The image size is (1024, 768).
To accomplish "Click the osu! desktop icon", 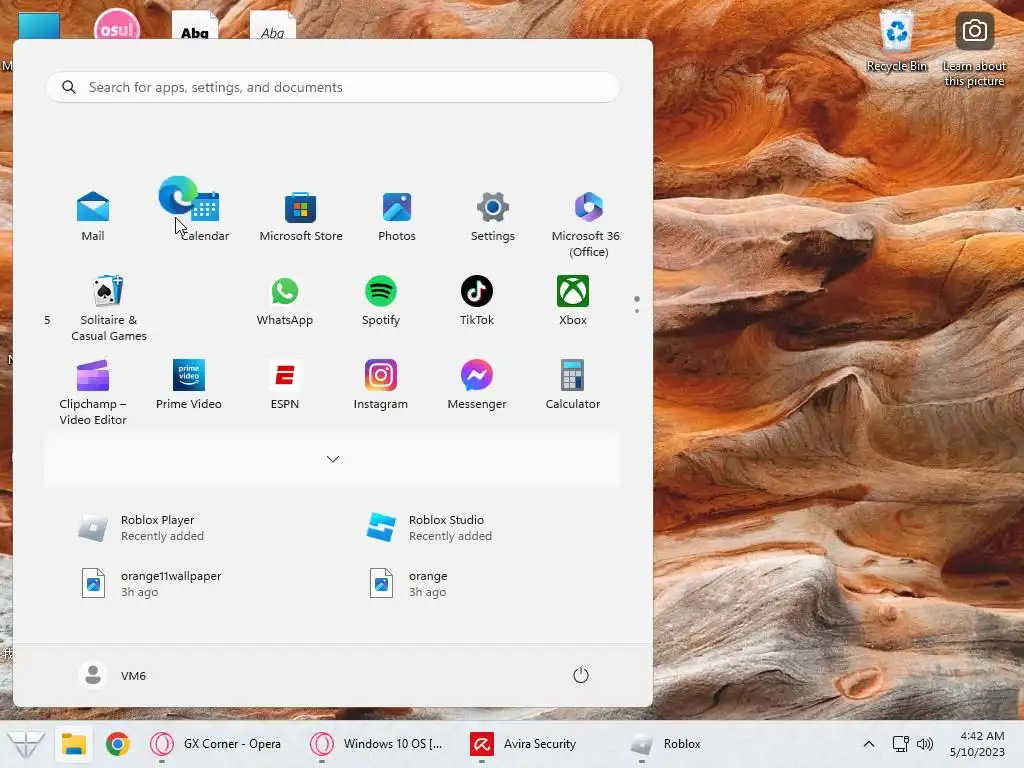I will [x=117, y=26].
